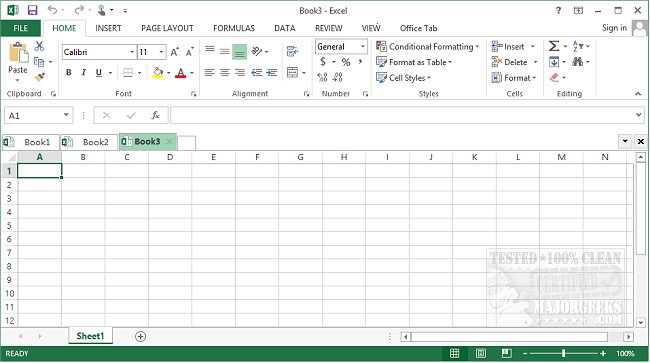Open the Office Tab ribbon tab
Image resolution: width=650 pixels, height=363 pixels.
tap(418, 28)
